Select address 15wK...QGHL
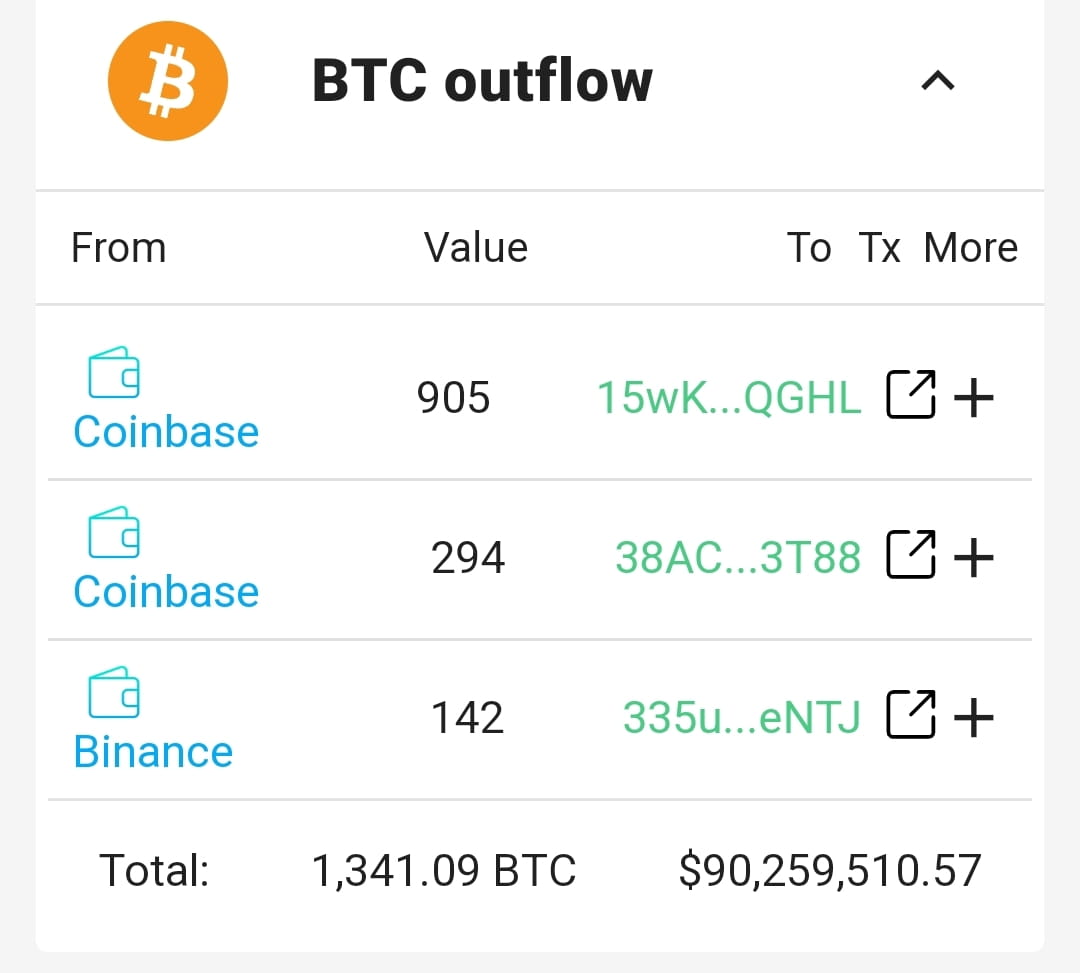This screenshot has height=973, width=1080. point(727,396)
